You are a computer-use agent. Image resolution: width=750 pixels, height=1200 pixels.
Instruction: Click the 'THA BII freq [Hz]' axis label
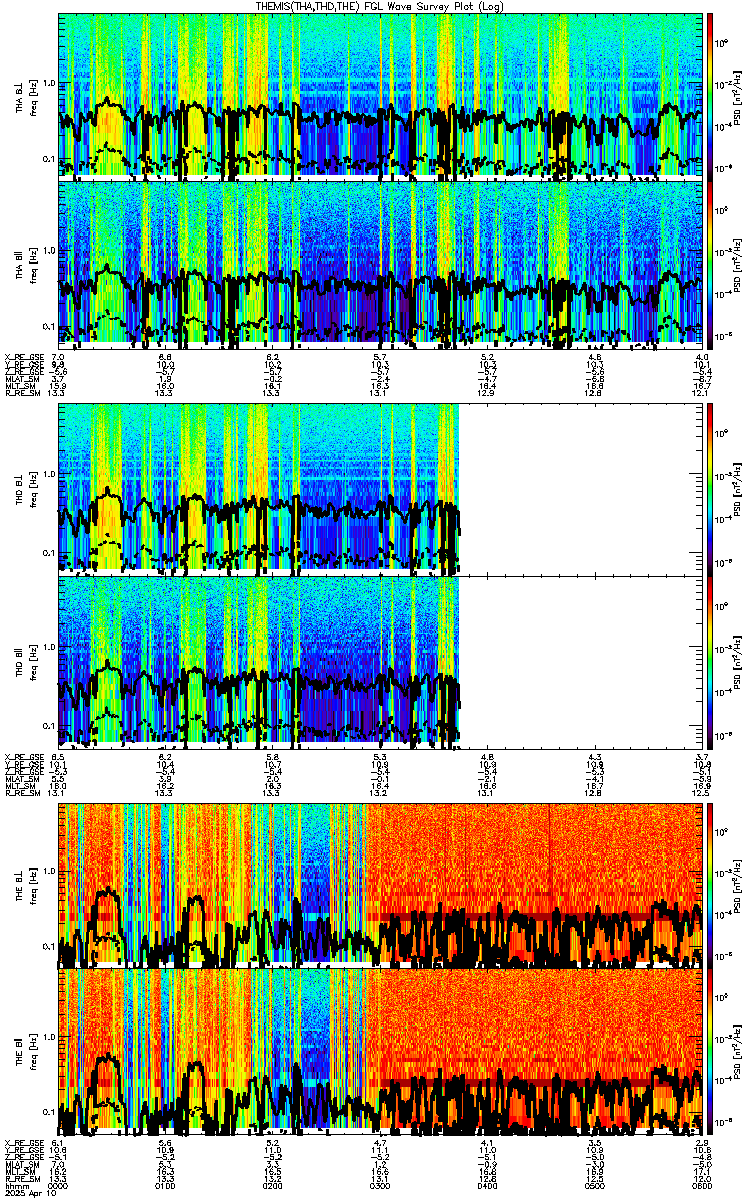click(x=25, y=264)
